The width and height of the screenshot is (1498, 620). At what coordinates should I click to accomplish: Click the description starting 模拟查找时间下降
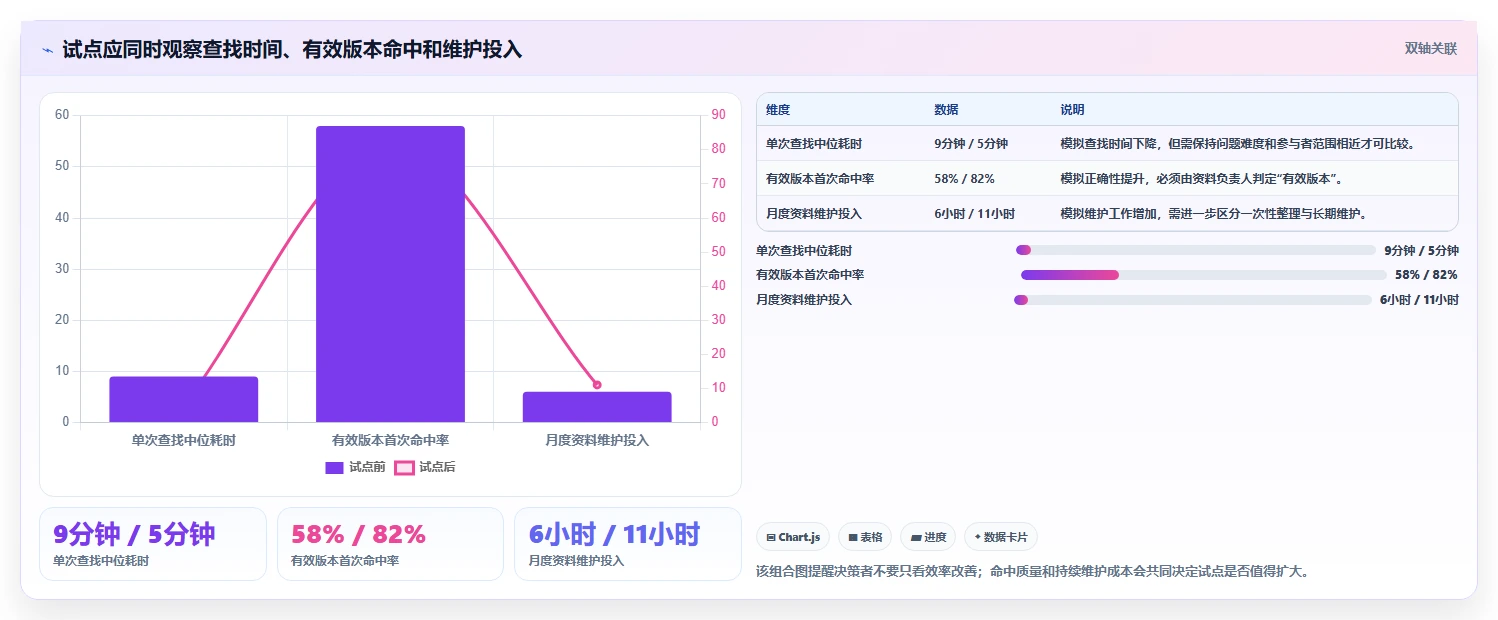1237,144
